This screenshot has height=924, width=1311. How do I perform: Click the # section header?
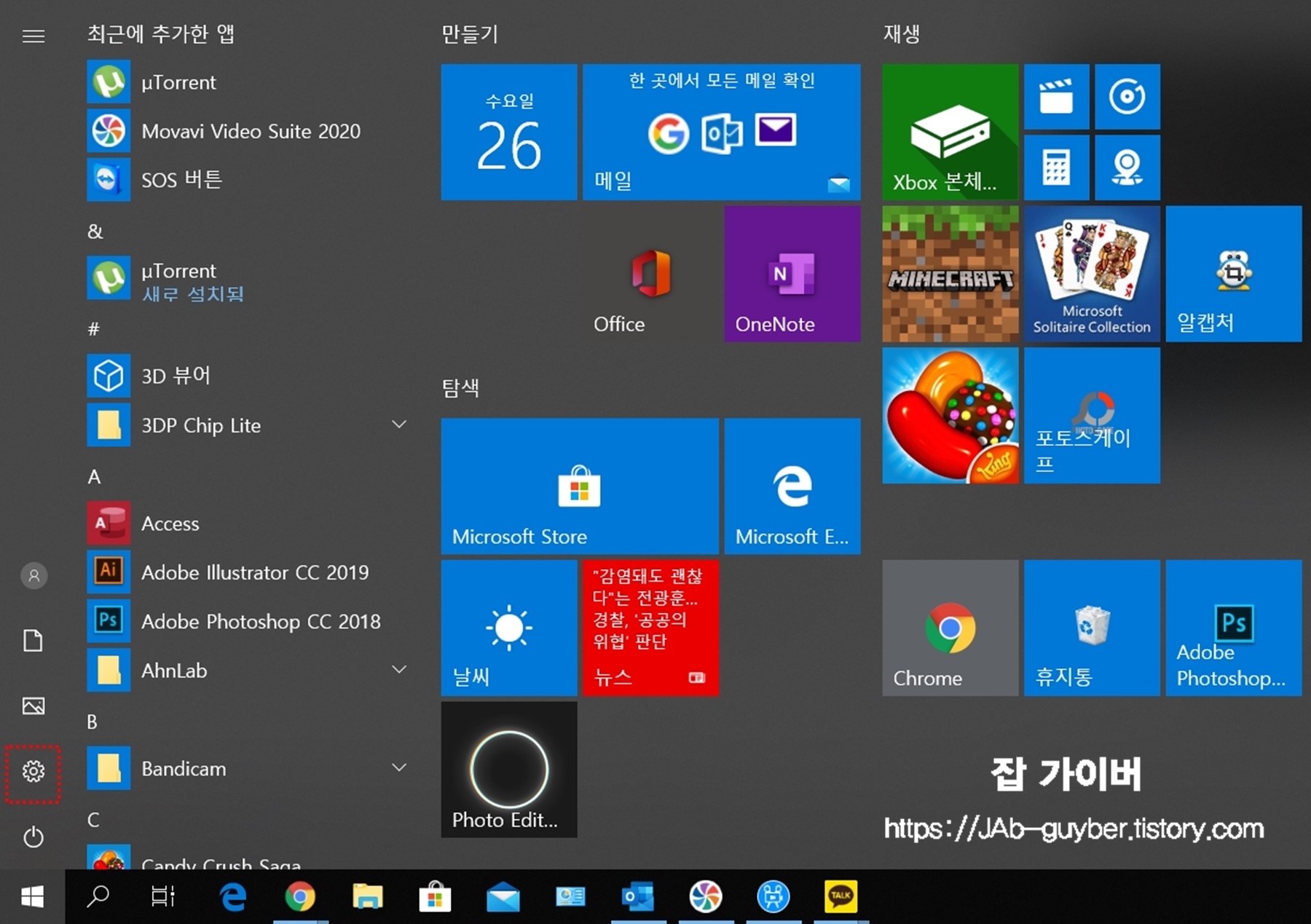94,329
